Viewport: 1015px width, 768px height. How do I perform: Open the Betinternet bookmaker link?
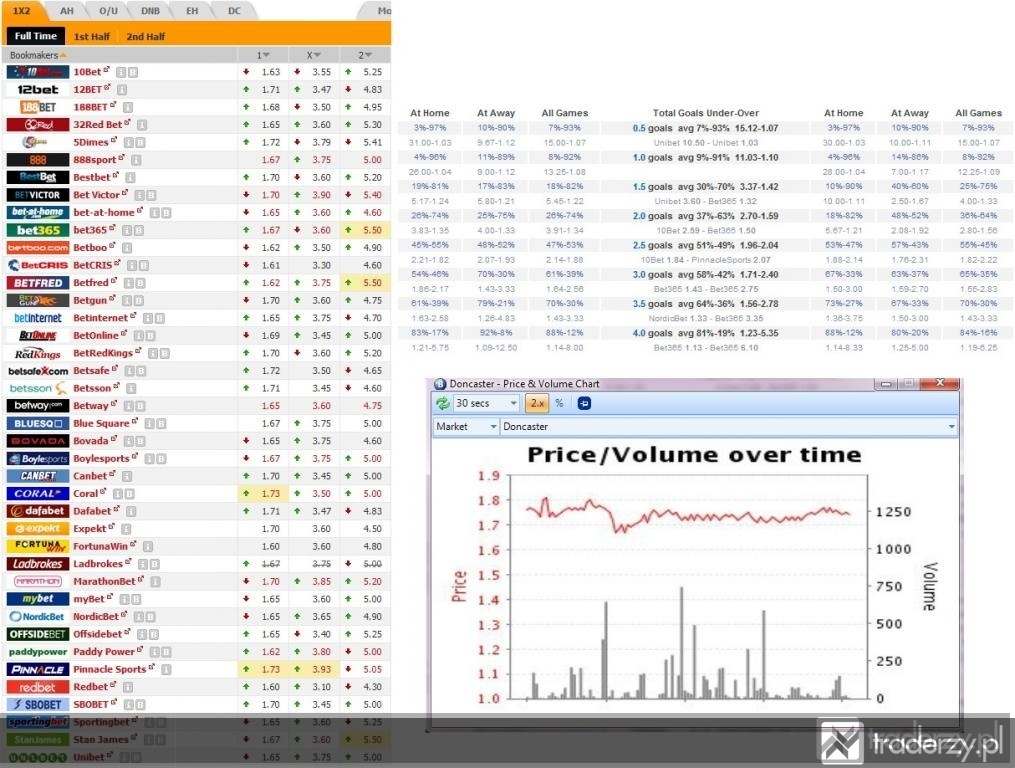(100, 318)
